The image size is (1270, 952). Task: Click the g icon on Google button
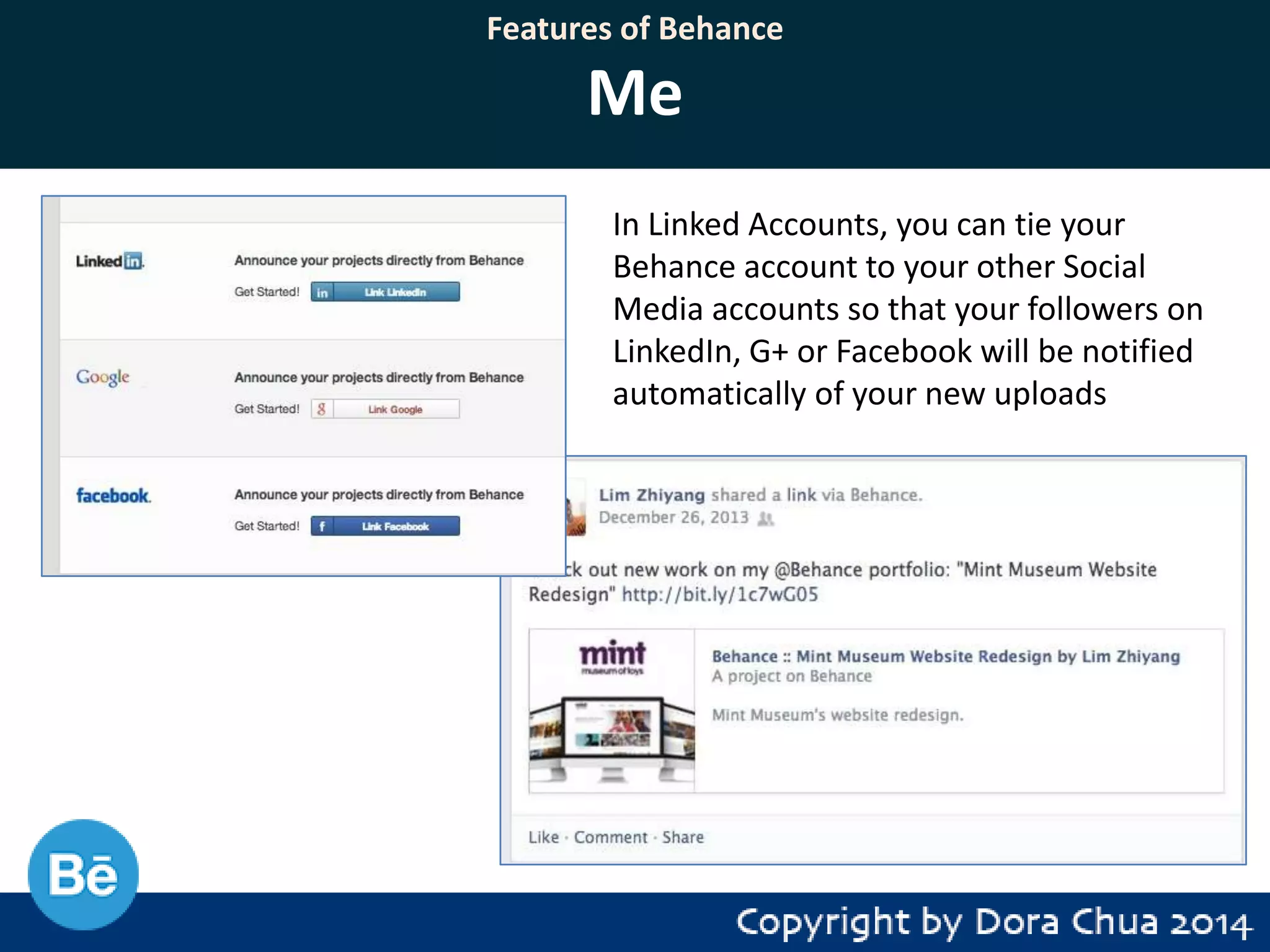point(322,409)
